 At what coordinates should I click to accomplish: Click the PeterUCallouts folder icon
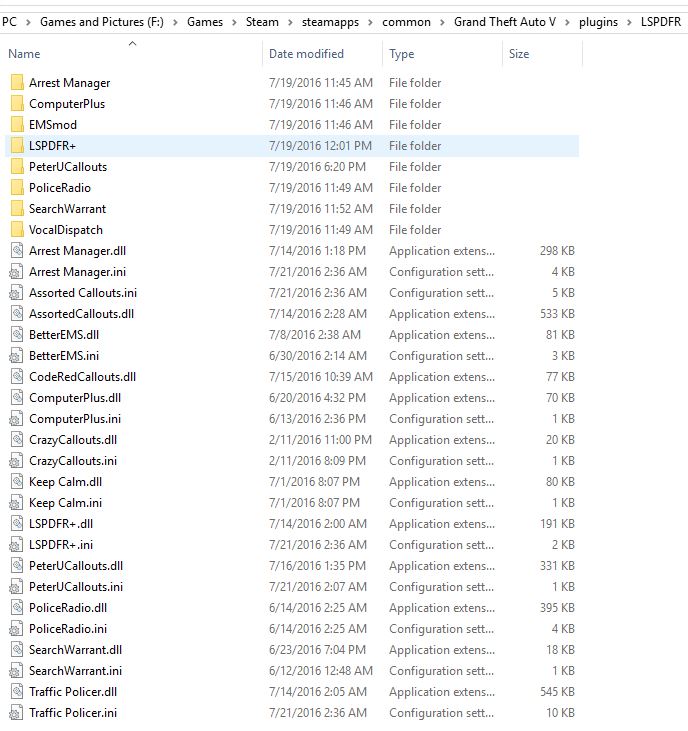tap(17, 166)
